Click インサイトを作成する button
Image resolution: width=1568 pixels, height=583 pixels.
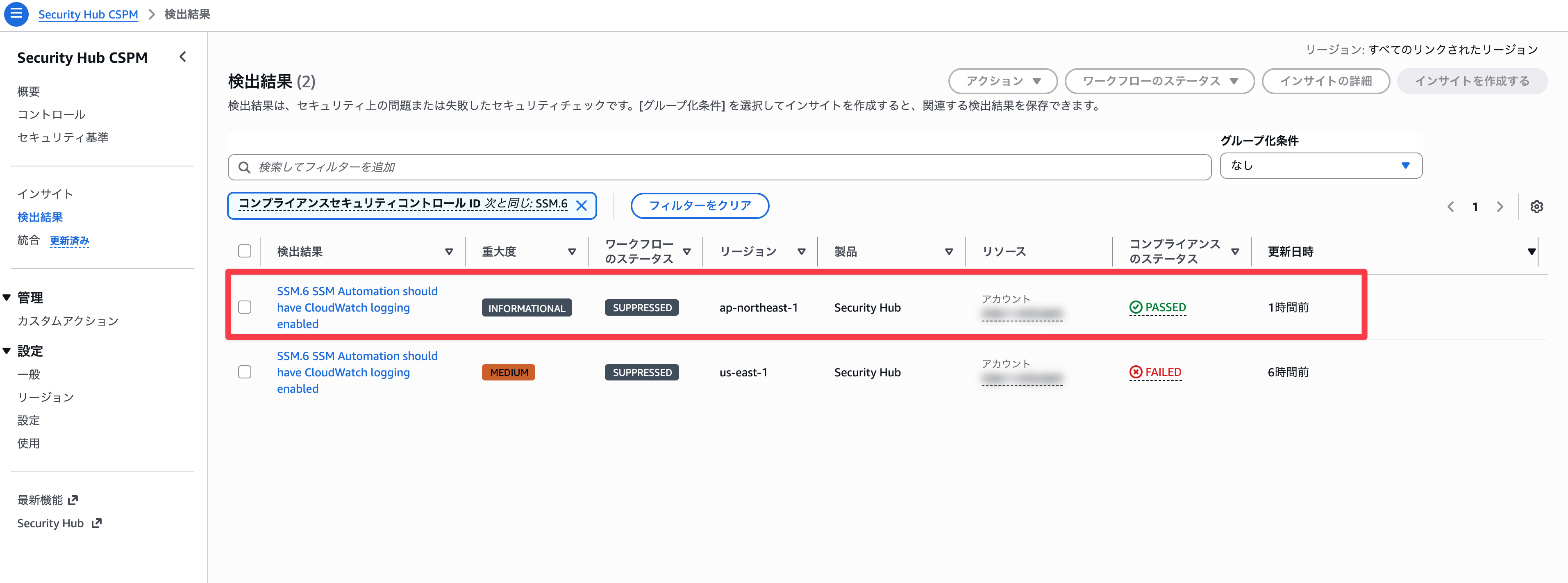pos(1472,81)
